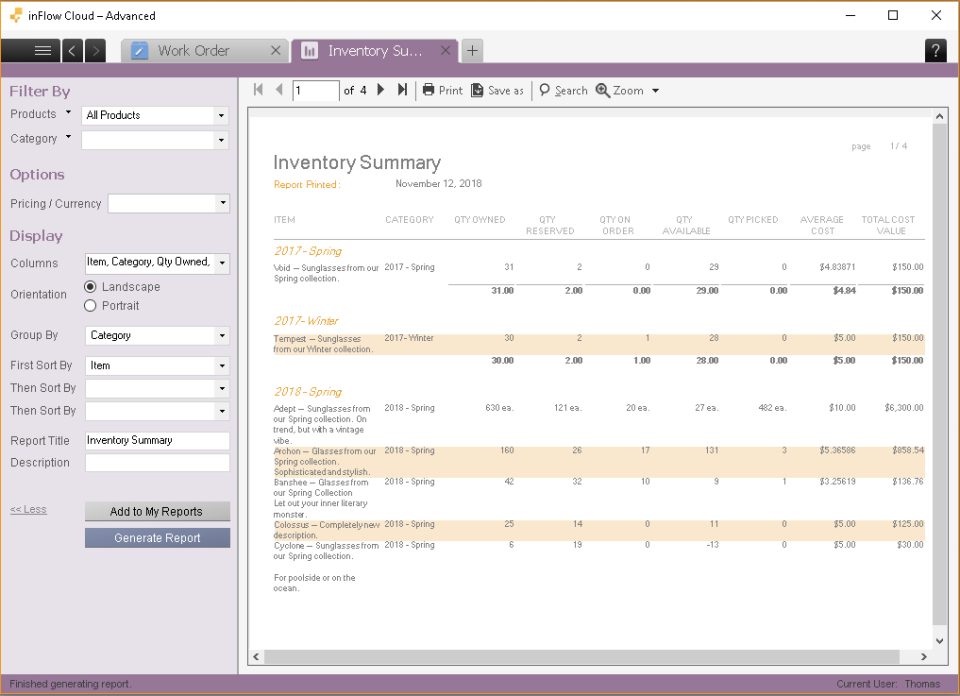Open the hamburger main menu

click(42, 50)
